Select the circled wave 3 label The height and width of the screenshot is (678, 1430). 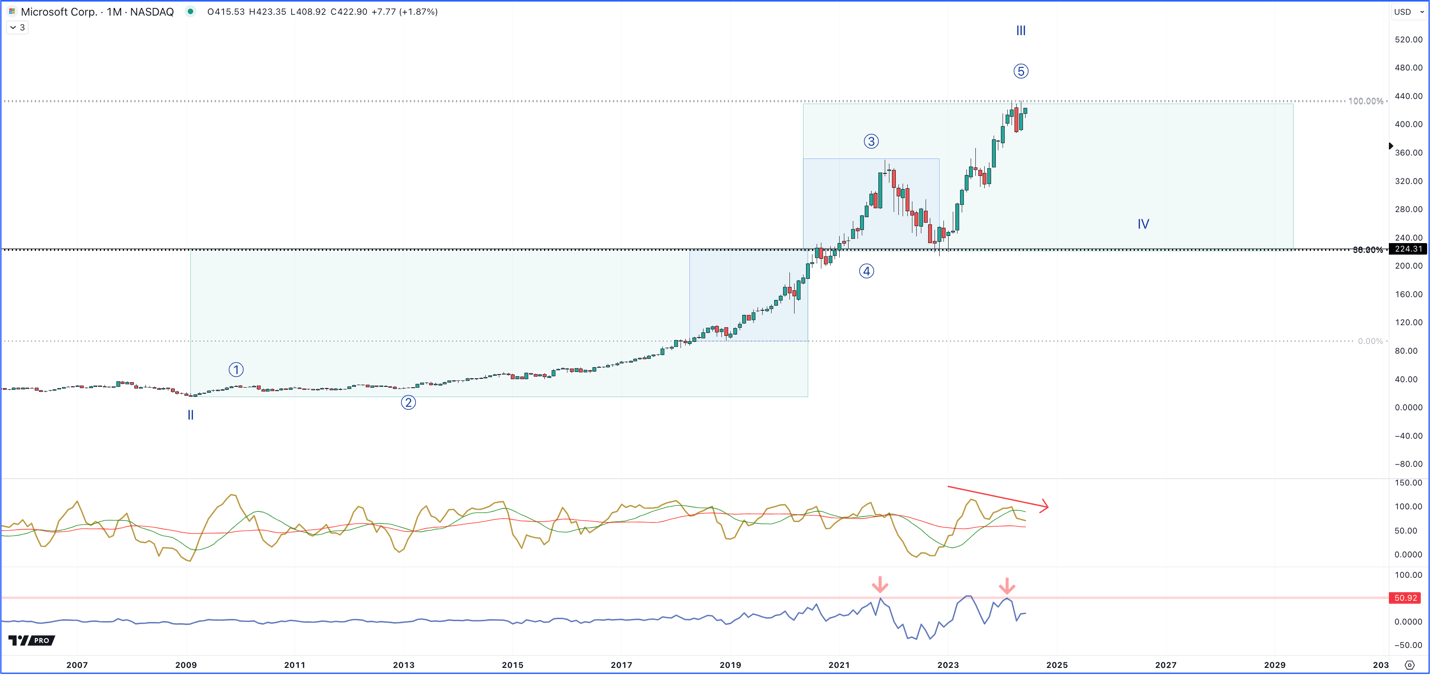point(871,142)
